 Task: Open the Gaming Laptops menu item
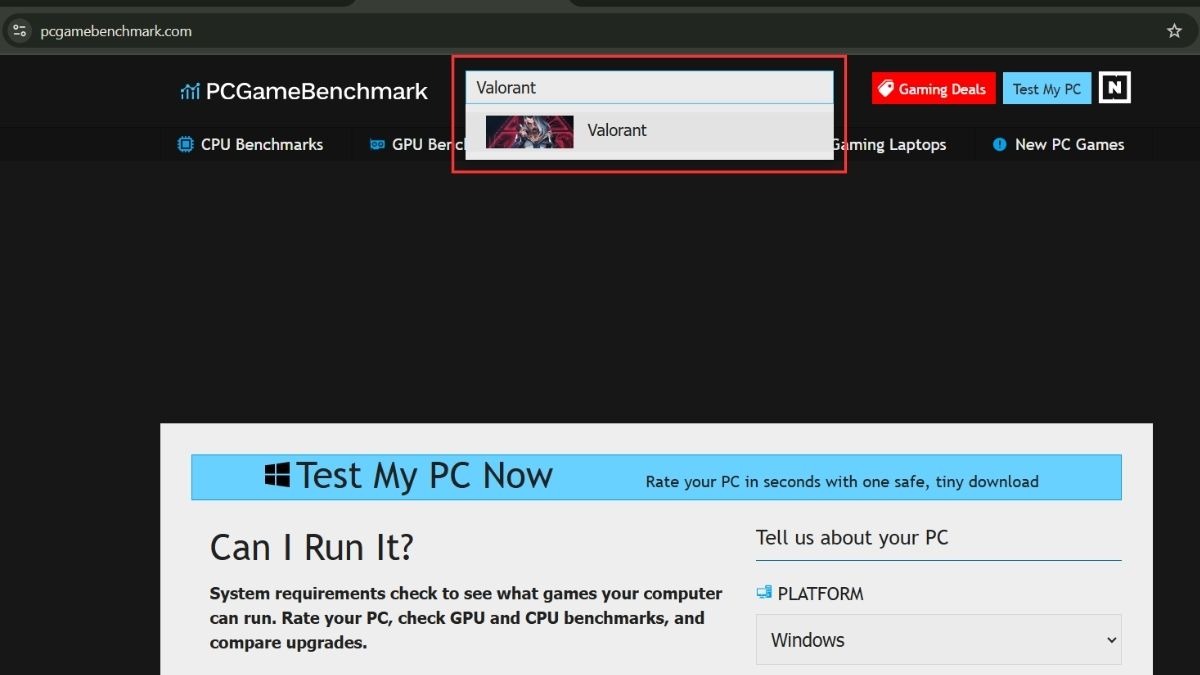point(891,144)
